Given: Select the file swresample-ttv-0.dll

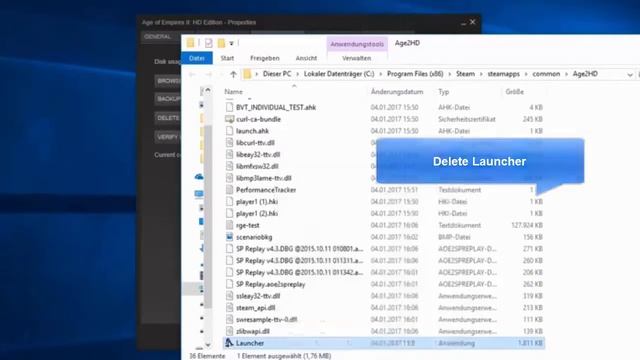Looking at the screenshot, I should (x=267, y=320).
